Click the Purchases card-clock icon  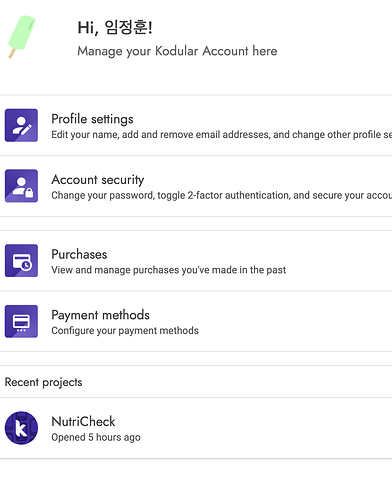click(21, 261)
